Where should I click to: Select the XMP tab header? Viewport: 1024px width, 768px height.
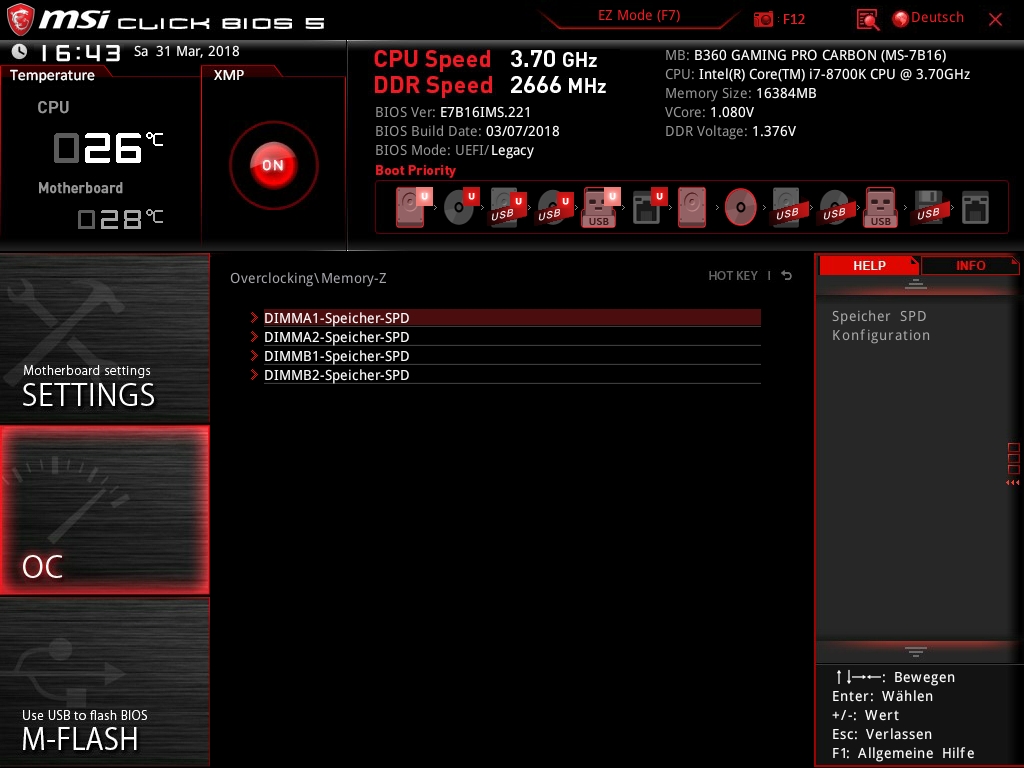[x=229, y=75]
